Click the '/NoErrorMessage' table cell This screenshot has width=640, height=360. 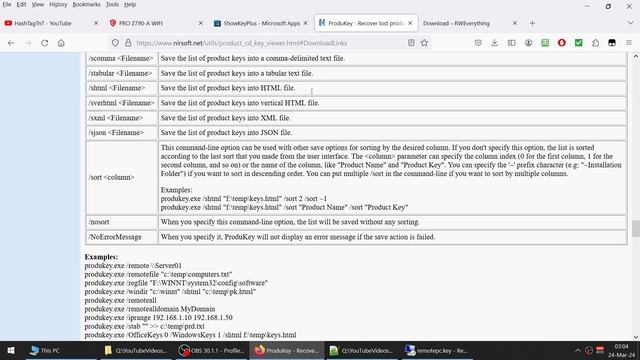point(122,237)
